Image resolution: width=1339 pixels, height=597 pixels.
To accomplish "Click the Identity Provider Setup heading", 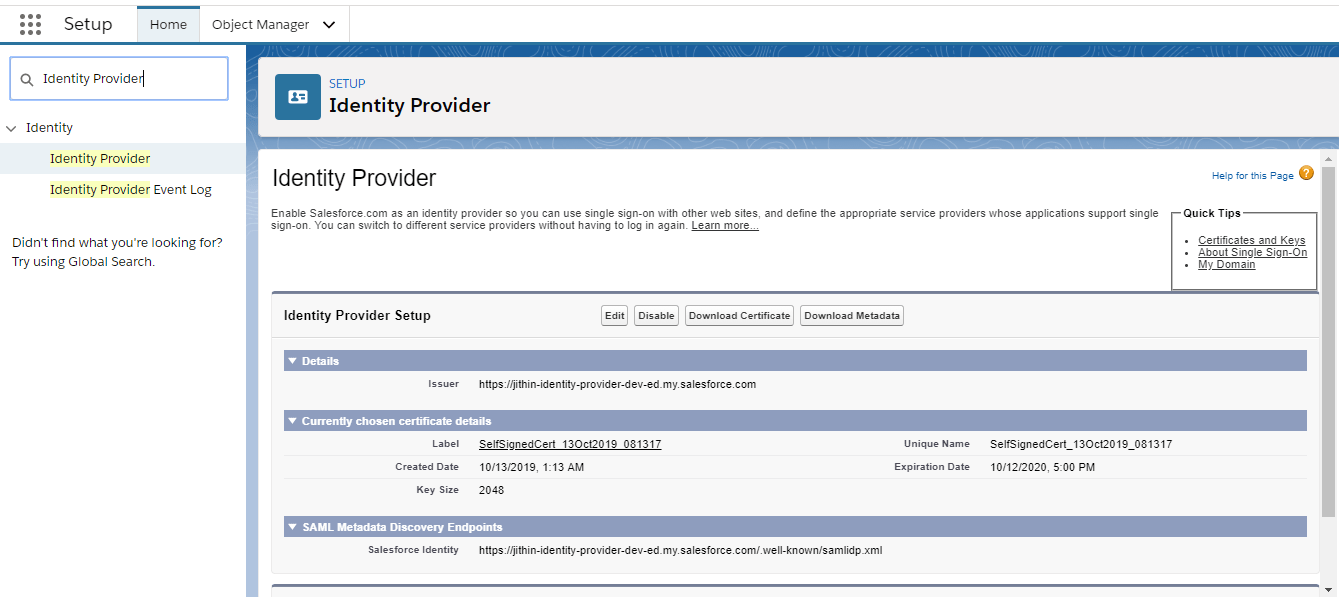I will 357,315.
